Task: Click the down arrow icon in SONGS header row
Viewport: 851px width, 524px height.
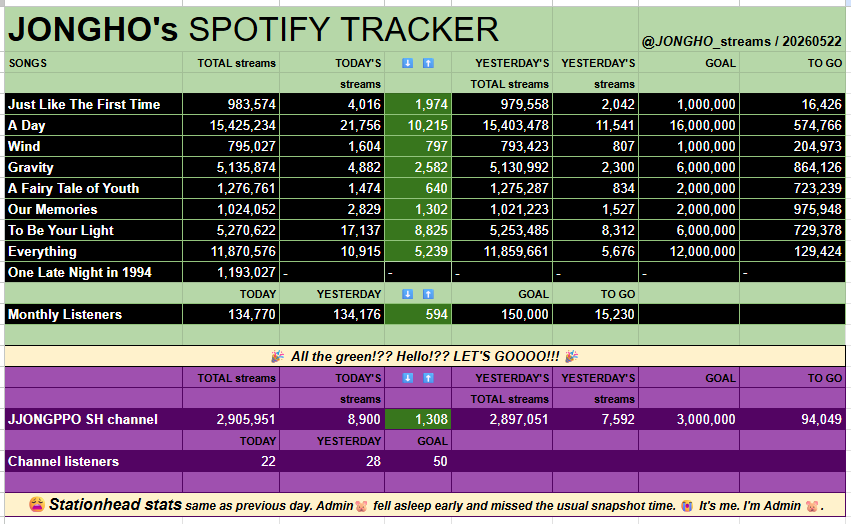Action: (x=407, y=64)
